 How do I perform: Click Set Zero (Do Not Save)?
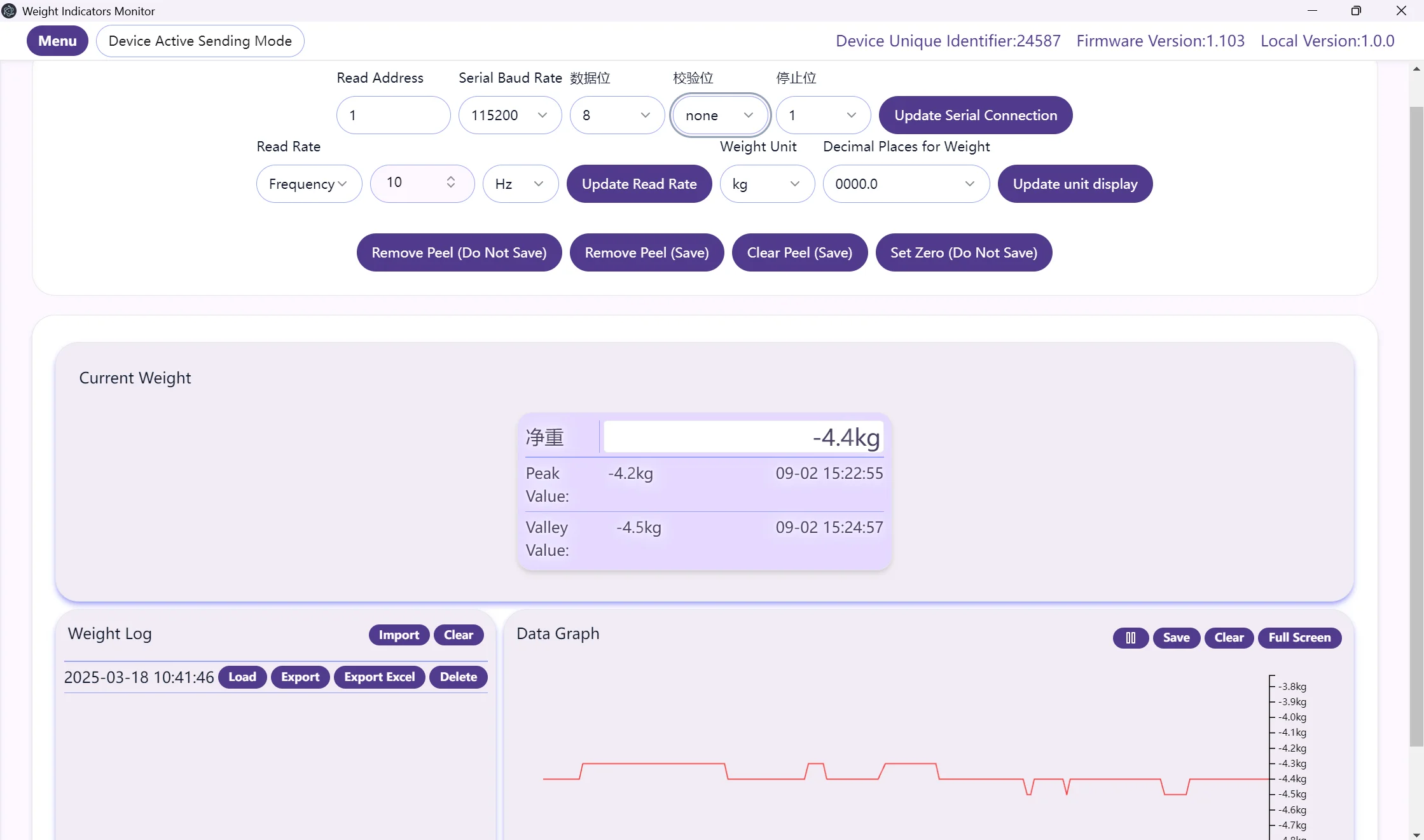pyautogui.click(x=963, y=252)
